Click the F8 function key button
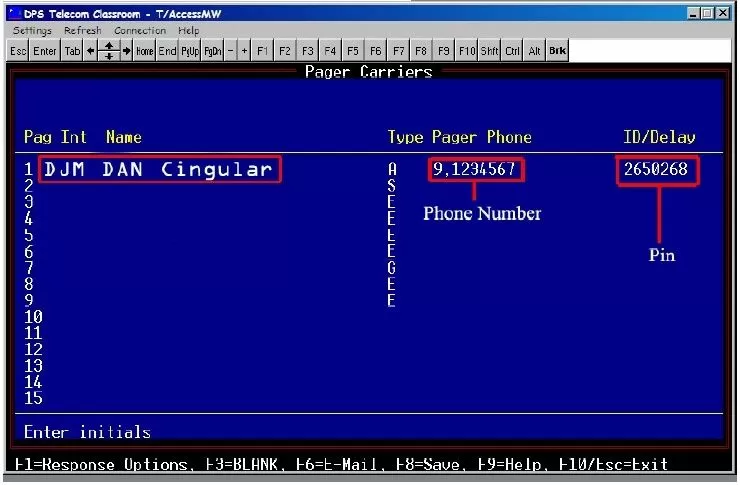740x485 pixels. click(x=421, y=50)
